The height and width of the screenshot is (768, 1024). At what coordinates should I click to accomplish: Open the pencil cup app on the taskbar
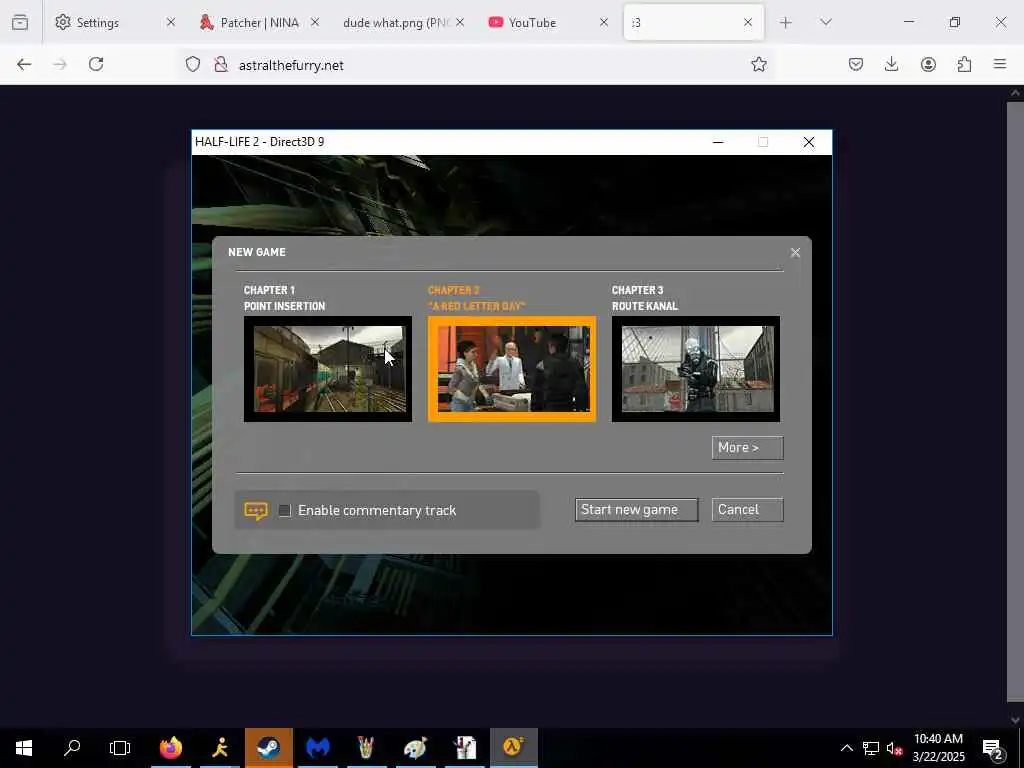click(x=366, y=747)
